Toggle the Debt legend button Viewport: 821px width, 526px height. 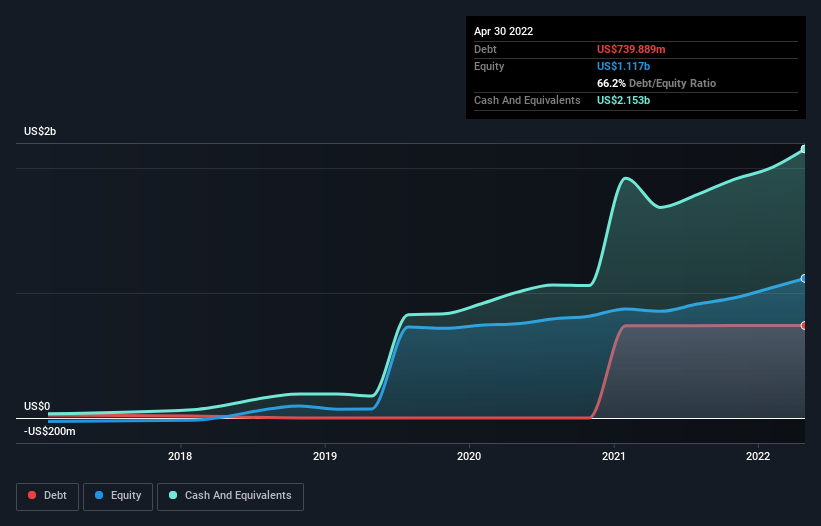(48, 496)
